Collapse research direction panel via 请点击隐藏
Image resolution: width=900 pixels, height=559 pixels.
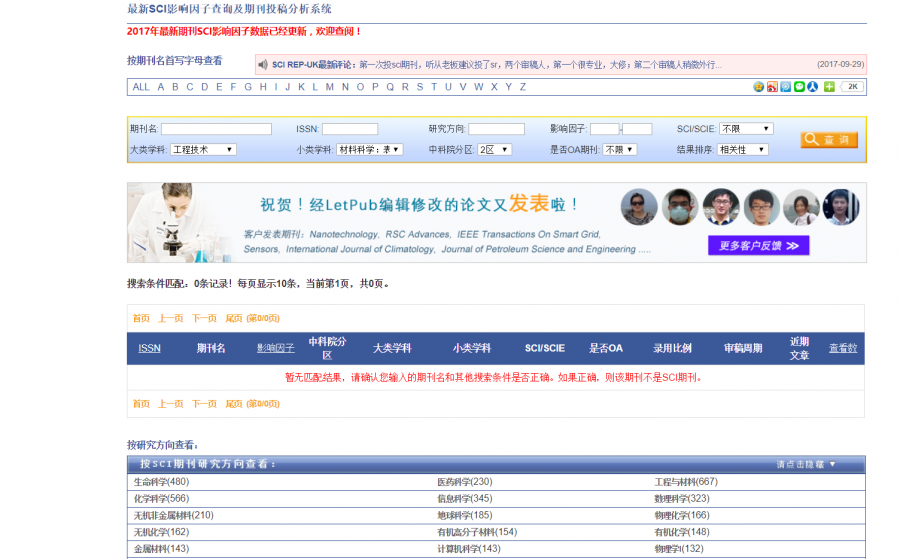[x=806, y=464]
